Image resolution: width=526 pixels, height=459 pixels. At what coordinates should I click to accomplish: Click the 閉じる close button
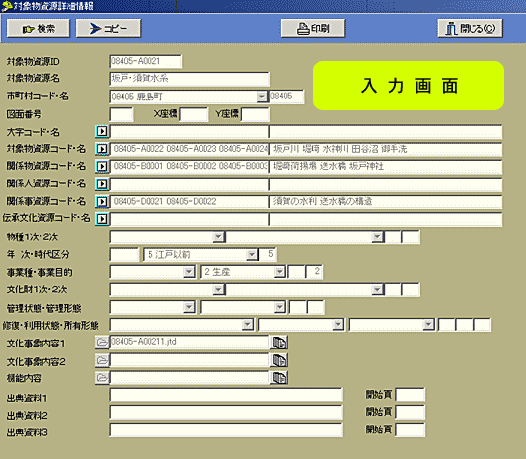pyautogui.click(x=470, y=29)
